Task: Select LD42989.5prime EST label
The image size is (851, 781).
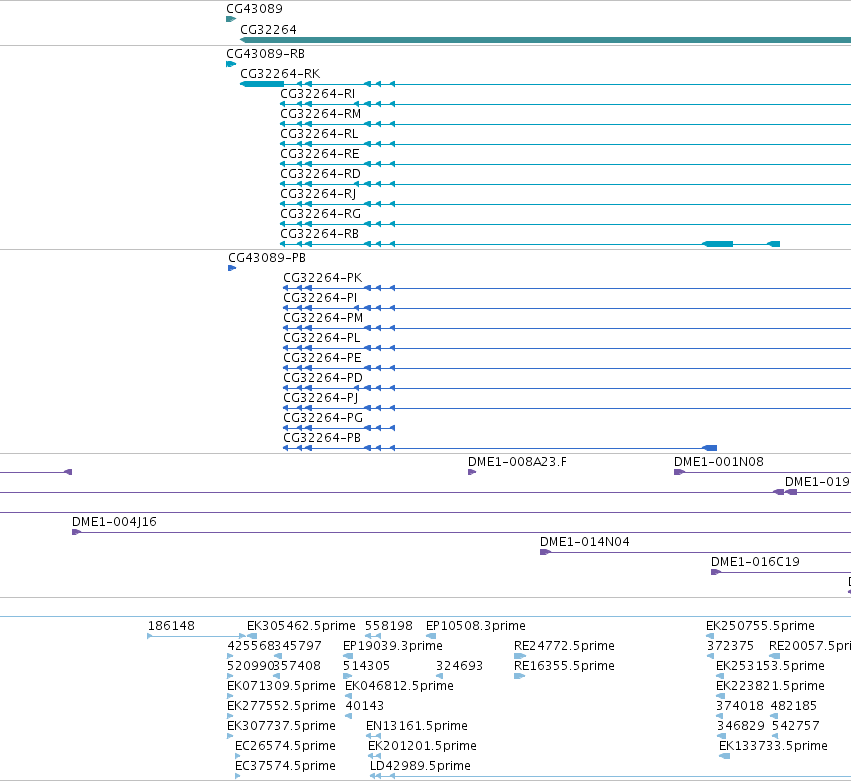Action: point(420,766)
